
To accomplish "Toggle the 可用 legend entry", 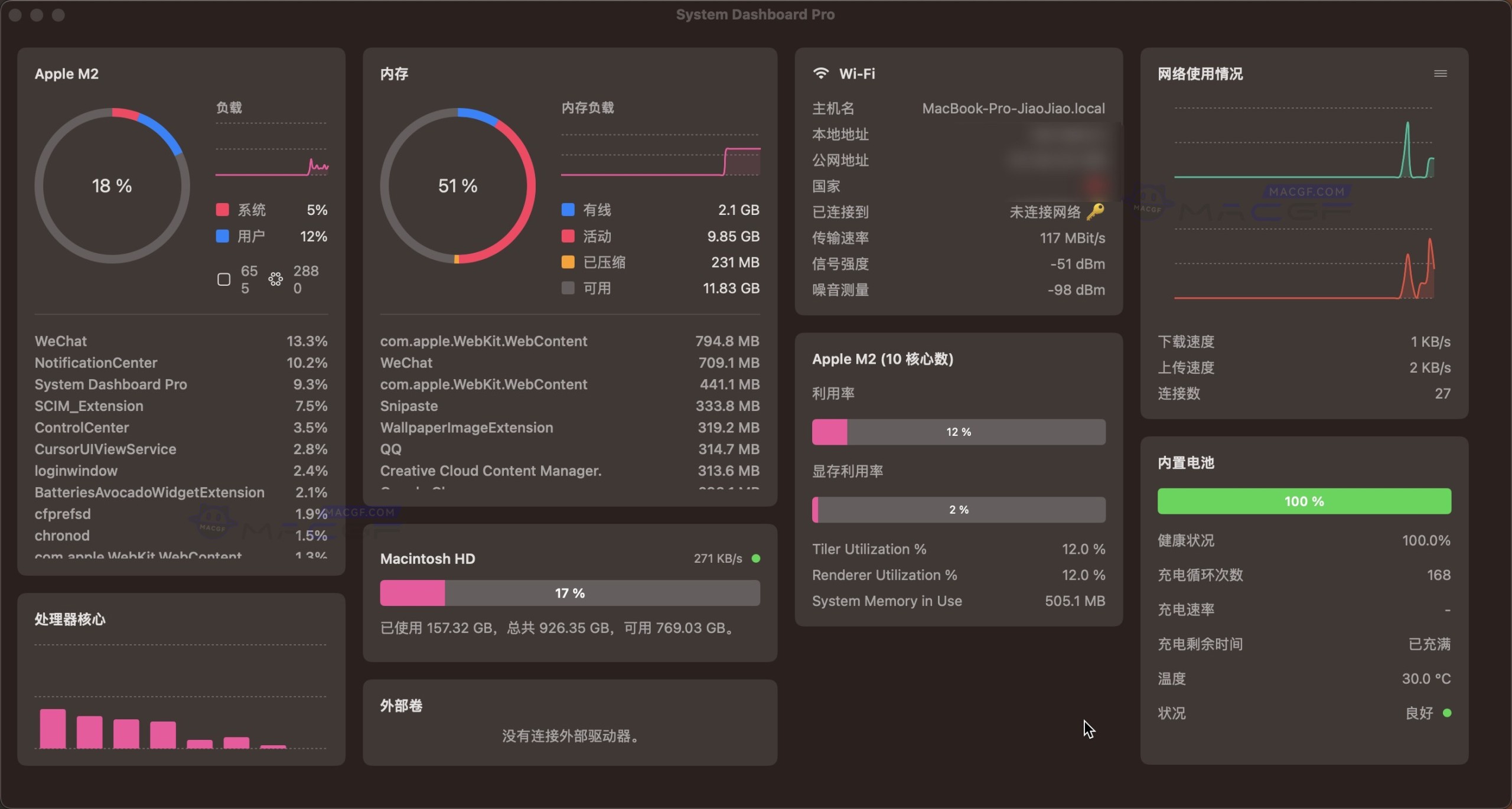I will [x=568, y=288].
